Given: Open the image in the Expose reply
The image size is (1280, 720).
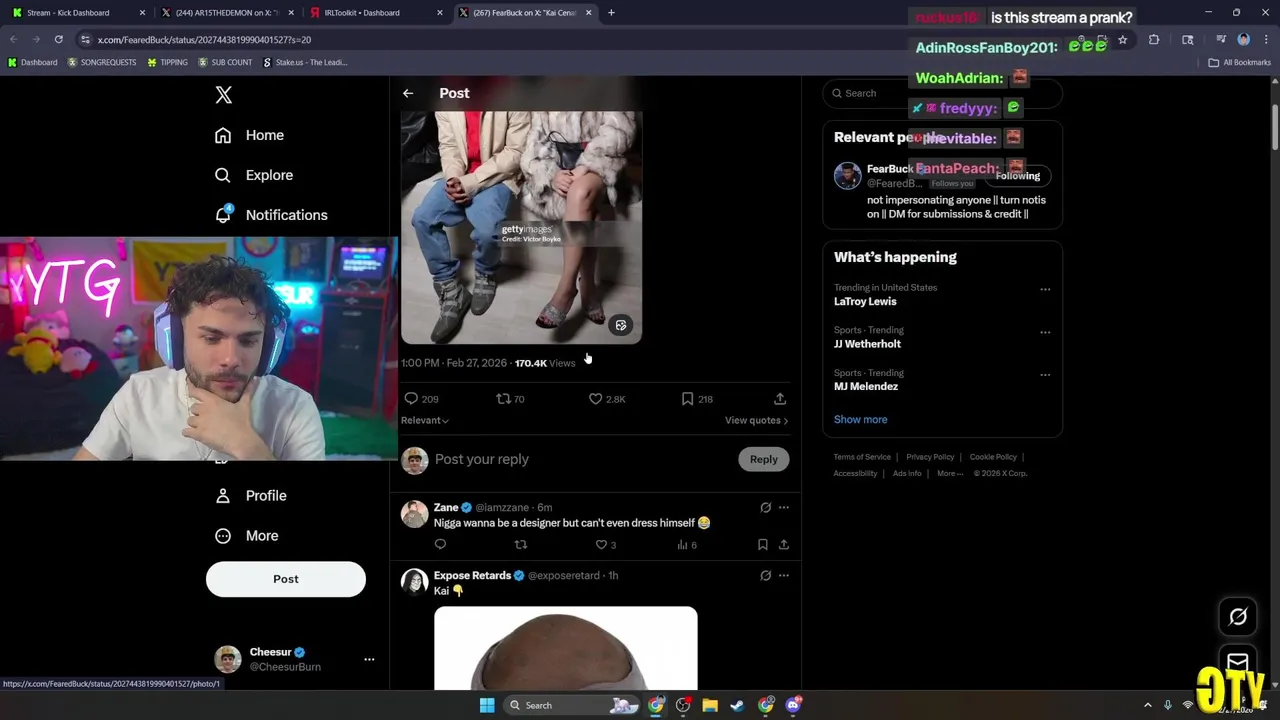Looking at the screenshot, I should pos(566,648).
